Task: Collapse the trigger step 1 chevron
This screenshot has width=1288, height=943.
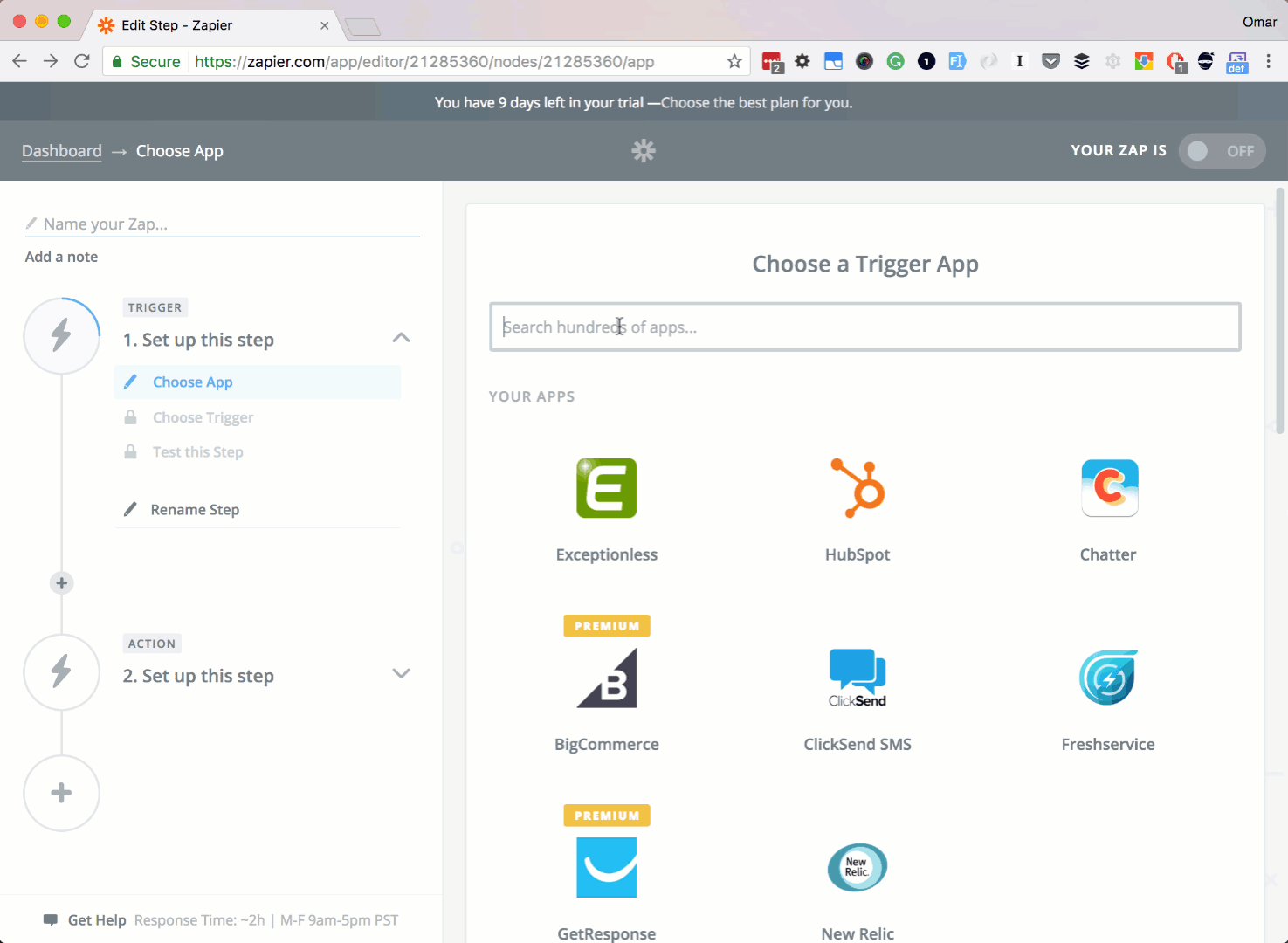Action: (401, 338)
